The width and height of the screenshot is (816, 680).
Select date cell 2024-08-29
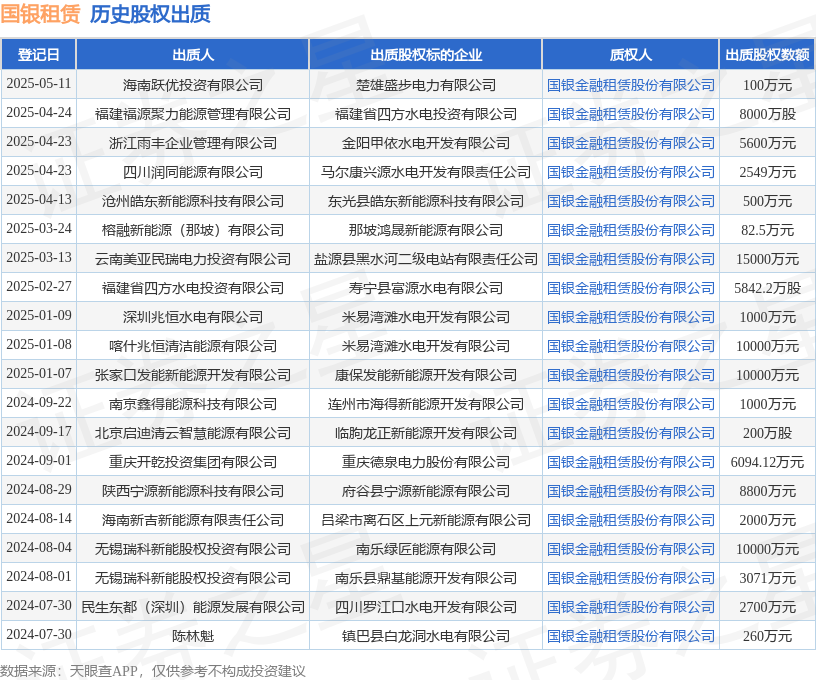39,490
